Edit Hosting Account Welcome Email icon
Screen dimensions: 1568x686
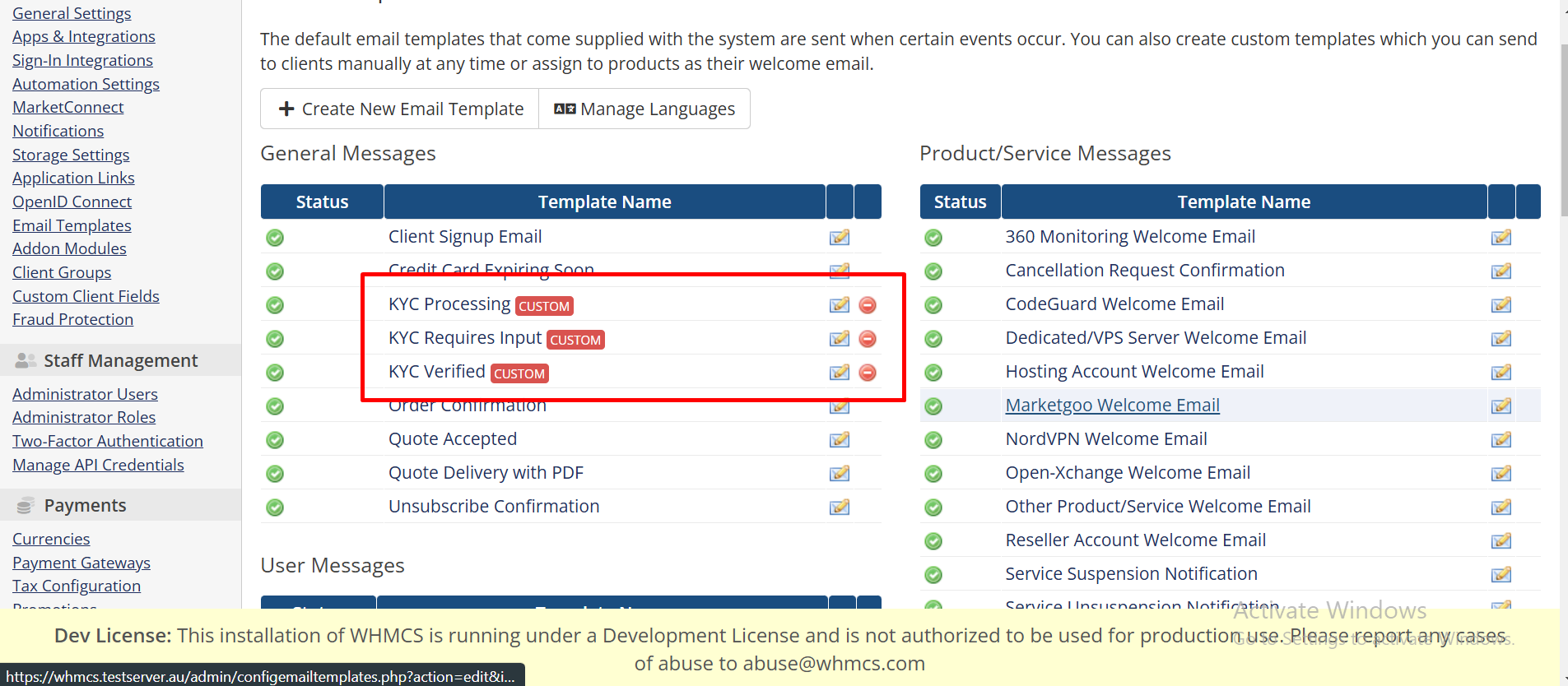pyautogui.click(x=1501, y=373)
